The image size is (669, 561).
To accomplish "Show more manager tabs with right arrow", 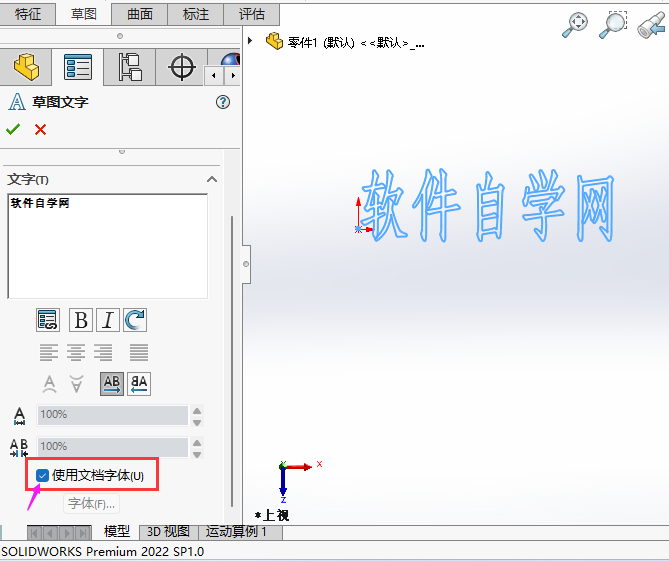I will tap(233, 76).
